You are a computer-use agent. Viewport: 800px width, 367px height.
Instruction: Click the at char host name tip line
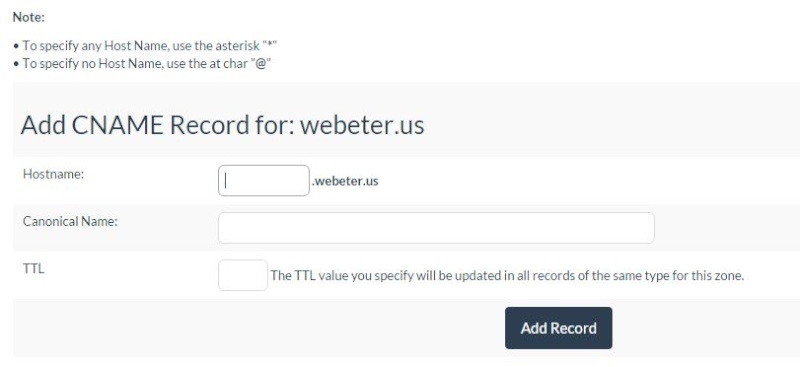(142, 64)
